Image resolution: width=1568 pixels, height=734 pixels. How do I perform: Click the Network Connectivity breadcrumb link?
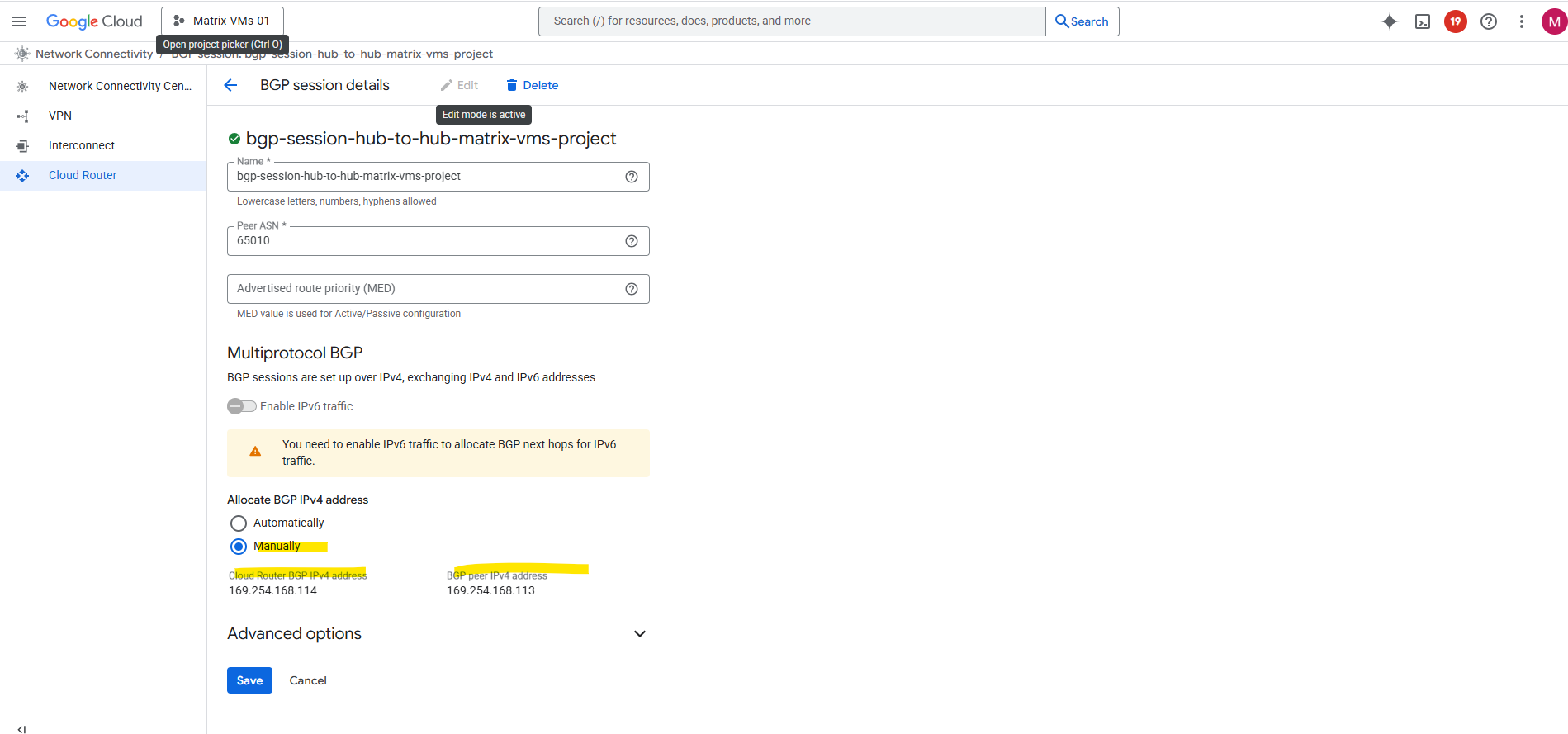[x=94, y=54]
